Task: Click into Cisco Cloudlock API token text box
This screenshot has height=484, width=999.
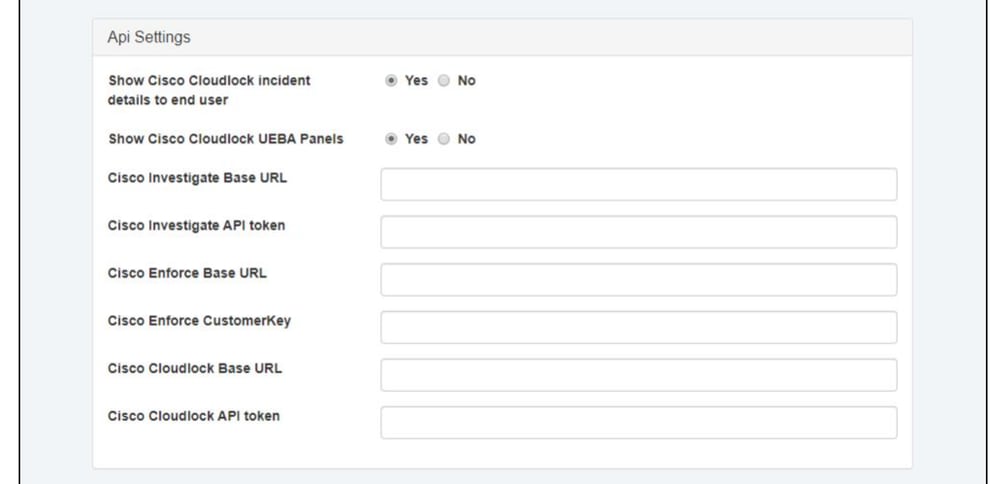Action: (638, 422)
